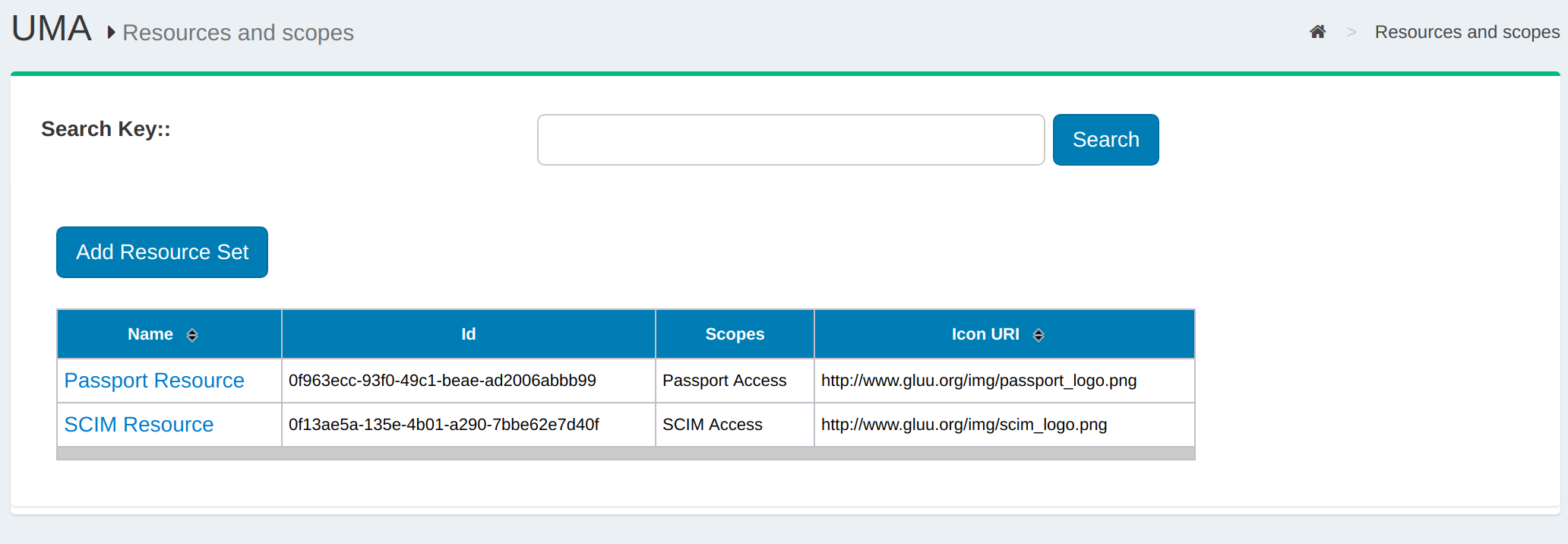Select the SCIM Resource Id cell
Viewport: 1568px width, 544px height.
coord(444,425)
